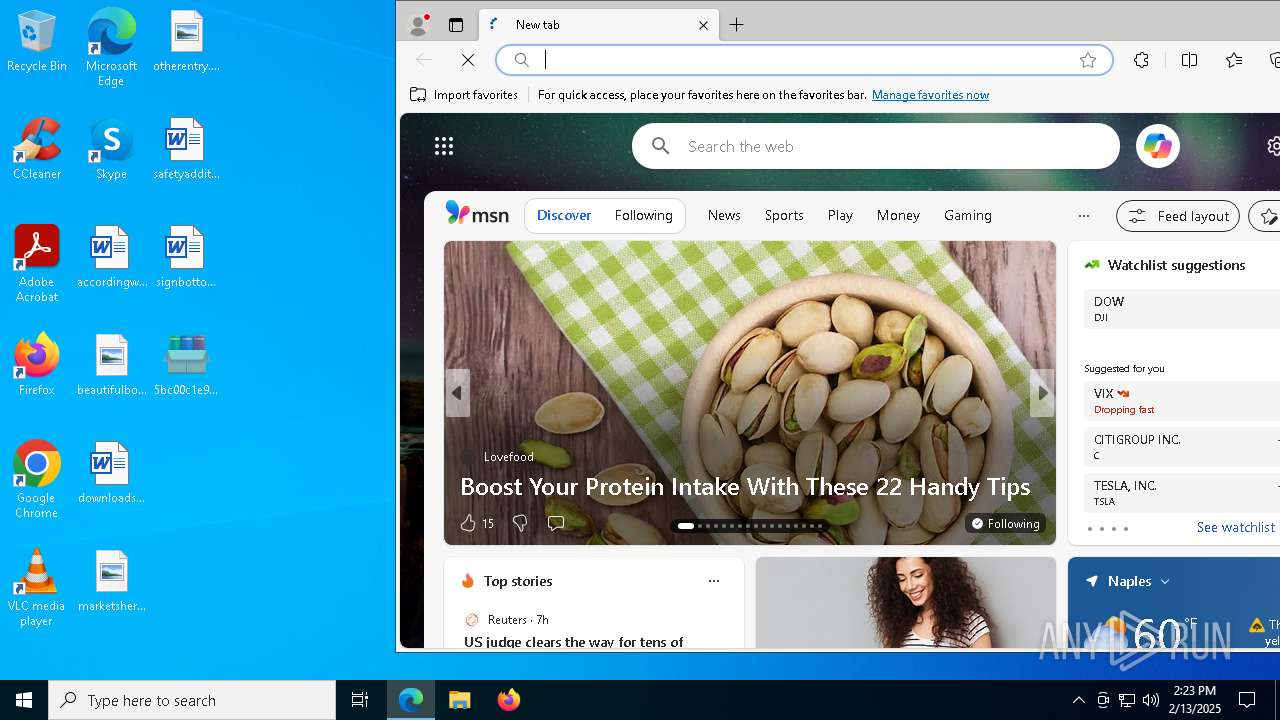Screen dimensions: 1280x720
Task: Select the otherentry image file
Action: [186, 42]
